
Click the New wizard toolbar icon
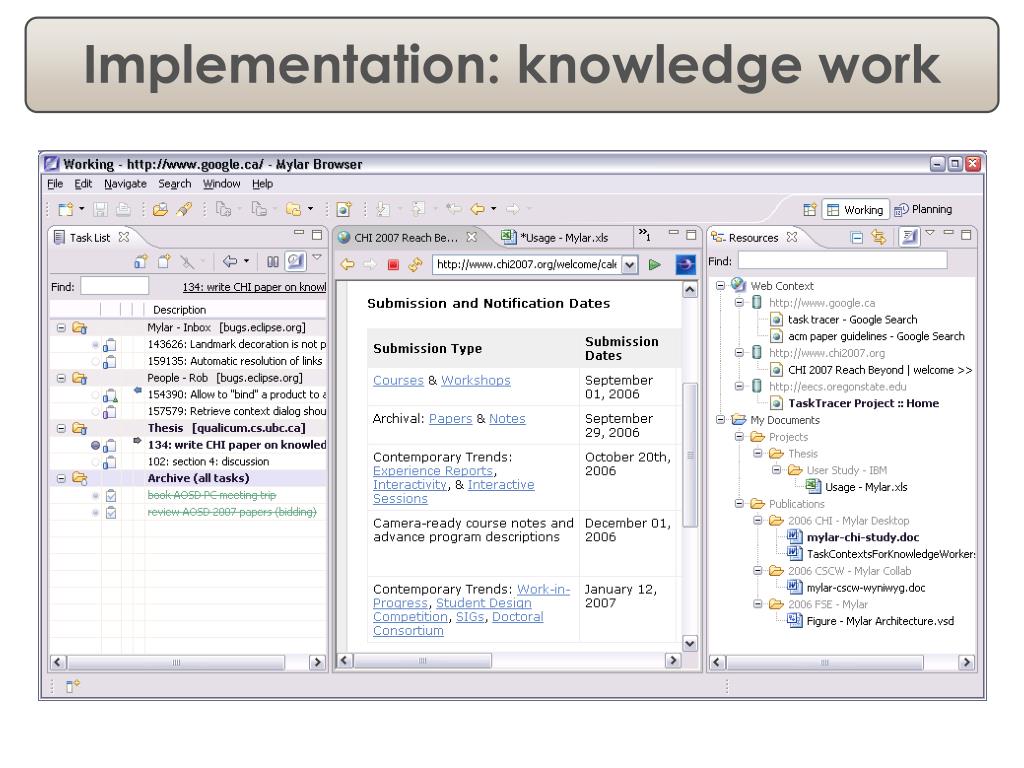(65, 210)
